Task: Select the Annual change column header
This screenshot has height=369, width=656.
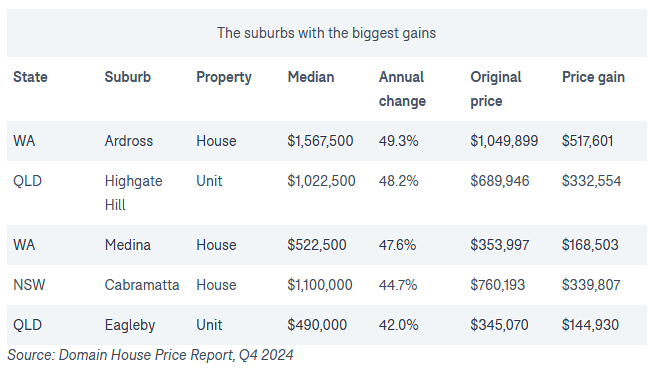Action: point(402,89)
